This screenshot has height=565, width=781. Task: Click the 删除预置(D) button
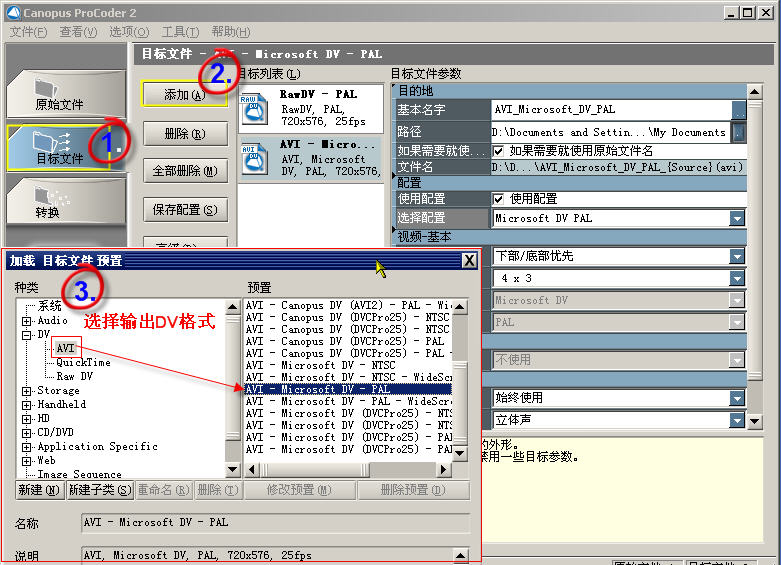point(413,490)
